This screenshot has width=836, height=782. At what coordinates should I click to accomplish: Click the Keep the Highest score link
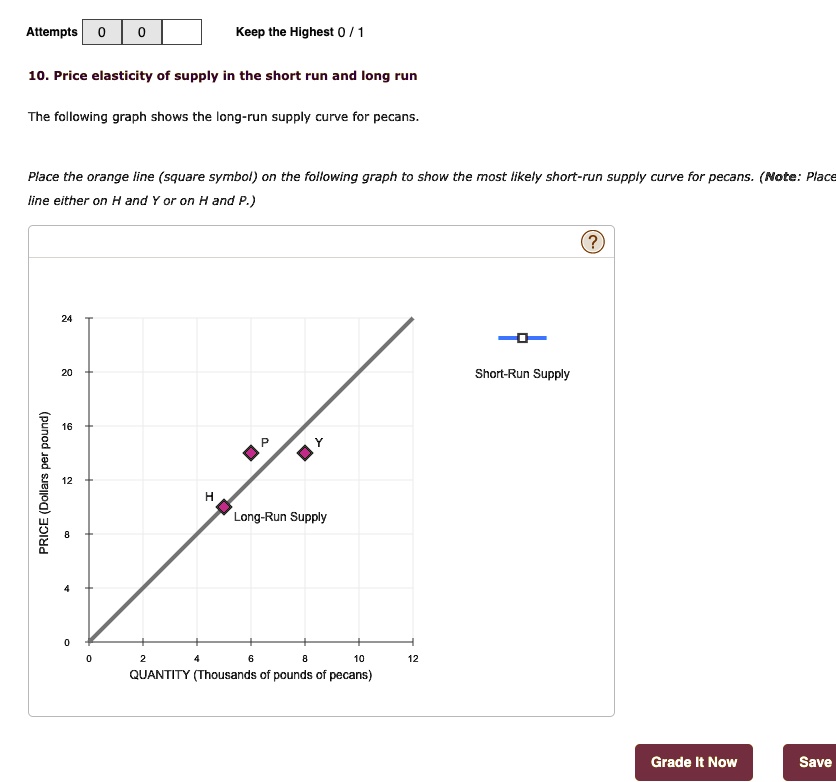[x=301, y=31]
